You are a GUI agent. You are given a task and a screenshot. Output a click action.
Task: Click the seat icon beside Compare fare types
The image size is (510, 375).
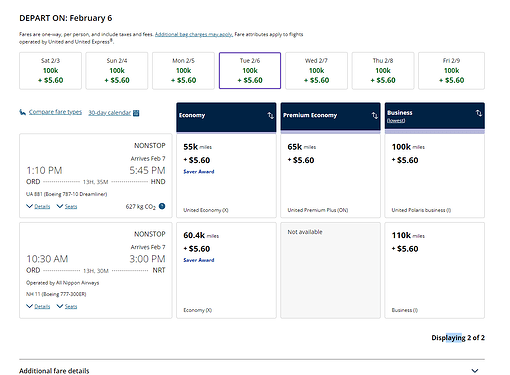[22, 112]
